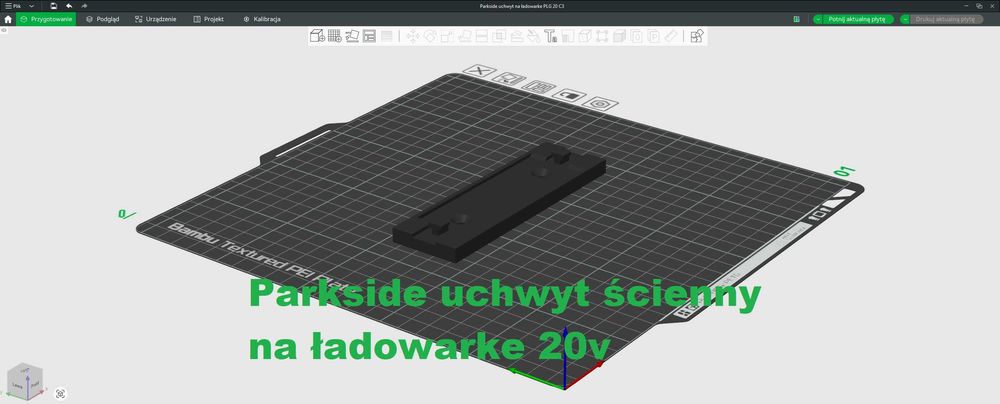
Task: Open the plate settings icon
Action: pyautogui.click(x=600, y=103)
